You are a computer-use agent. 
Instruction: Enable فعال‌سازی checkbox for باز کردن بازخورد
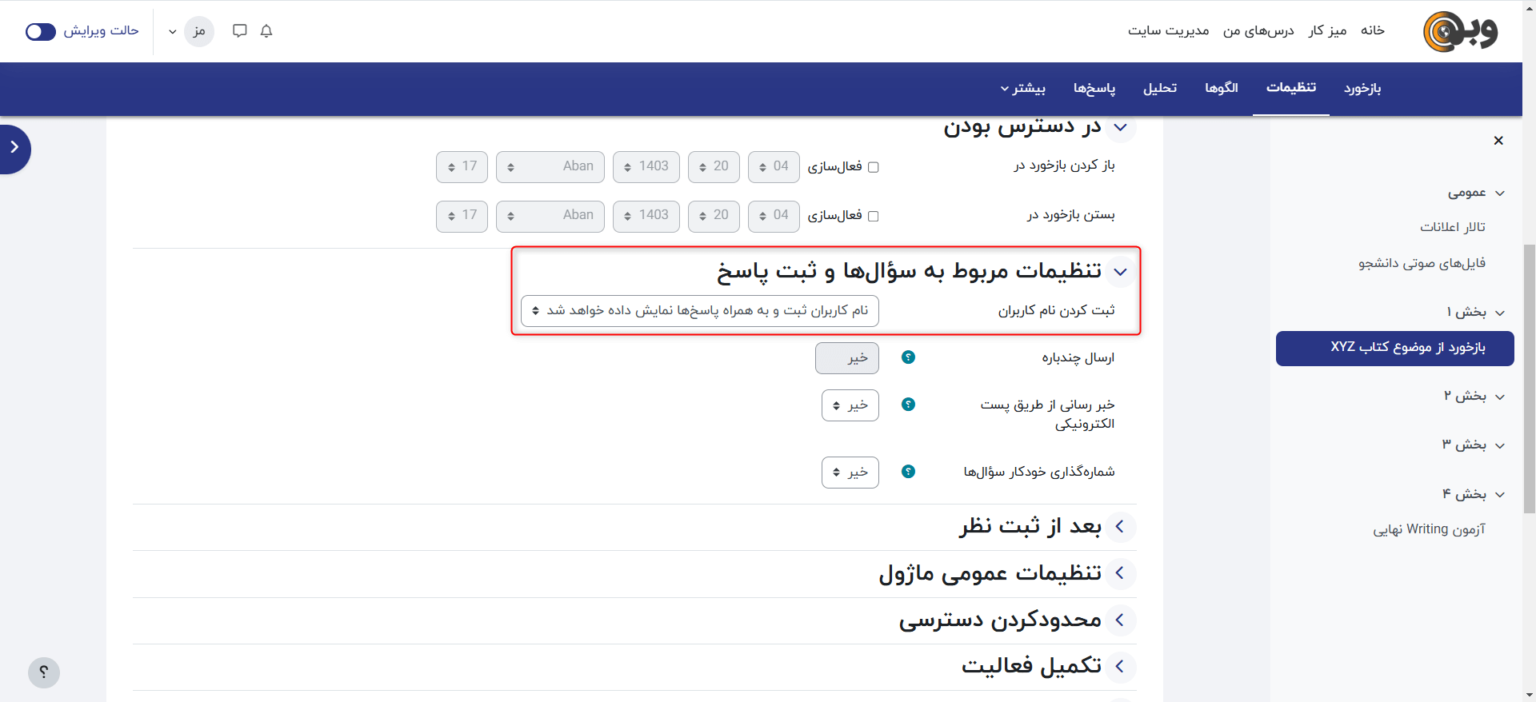click(873, 167)
